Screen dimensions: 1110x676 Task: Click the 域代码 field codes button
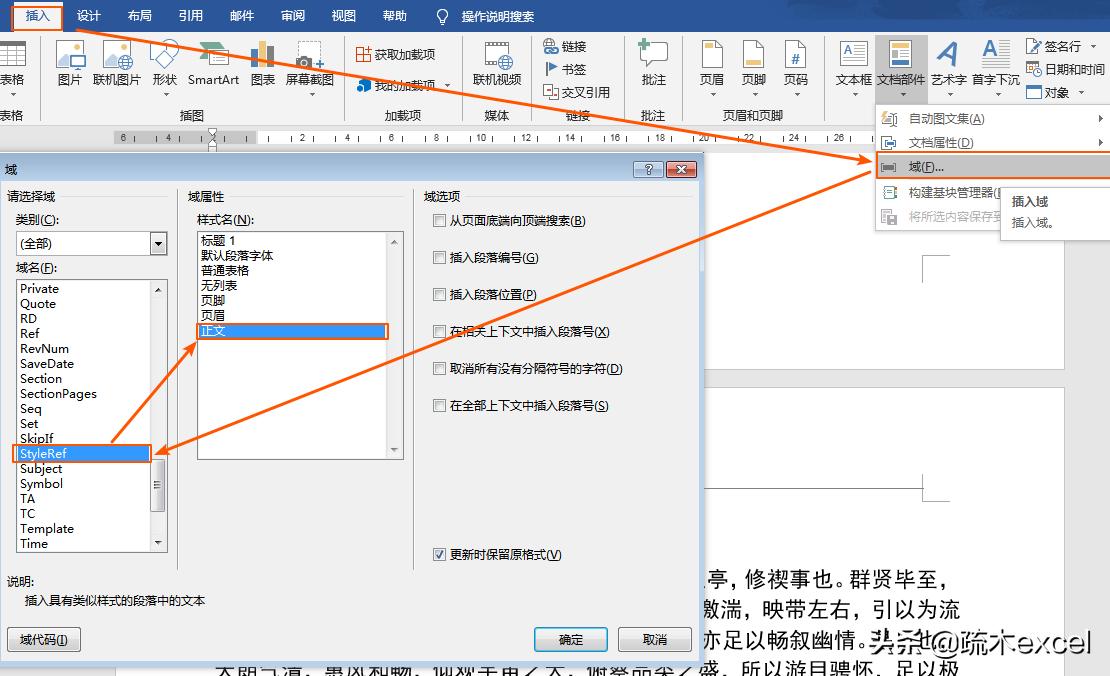coord(43,640)
